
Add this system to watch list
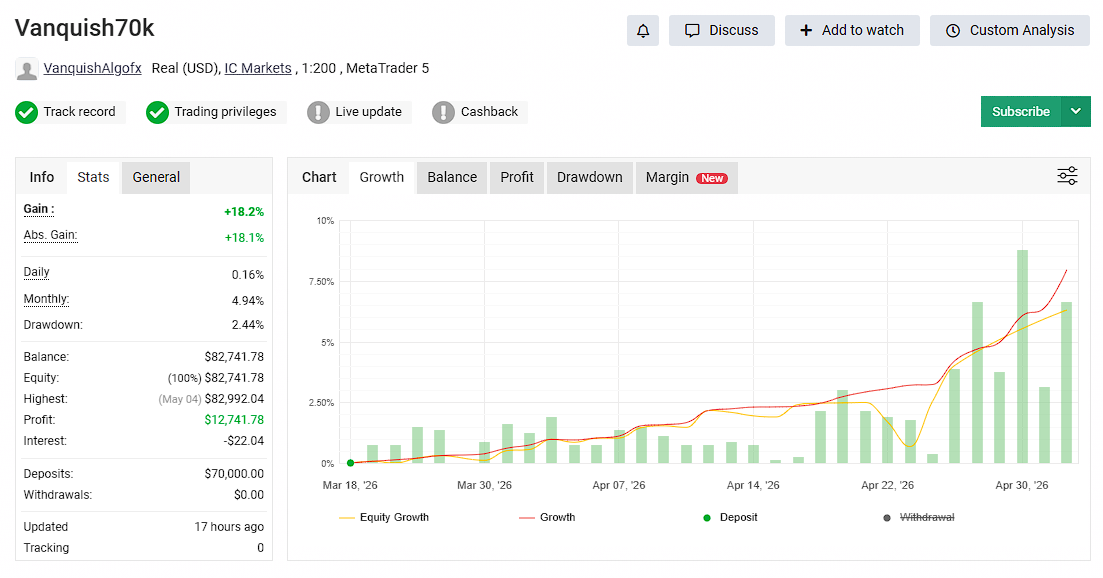[x=852, y=30]
